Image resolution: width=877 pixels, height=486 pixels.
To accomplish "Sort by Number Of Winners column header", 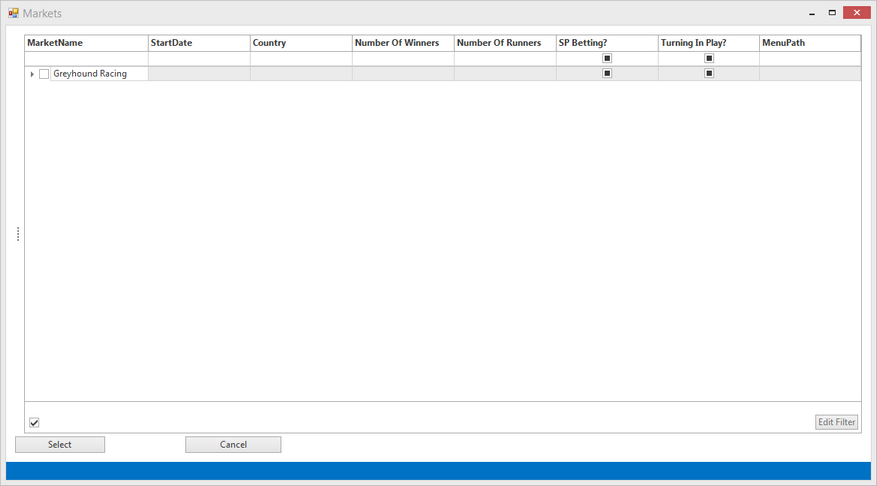I will pos(403,43).
